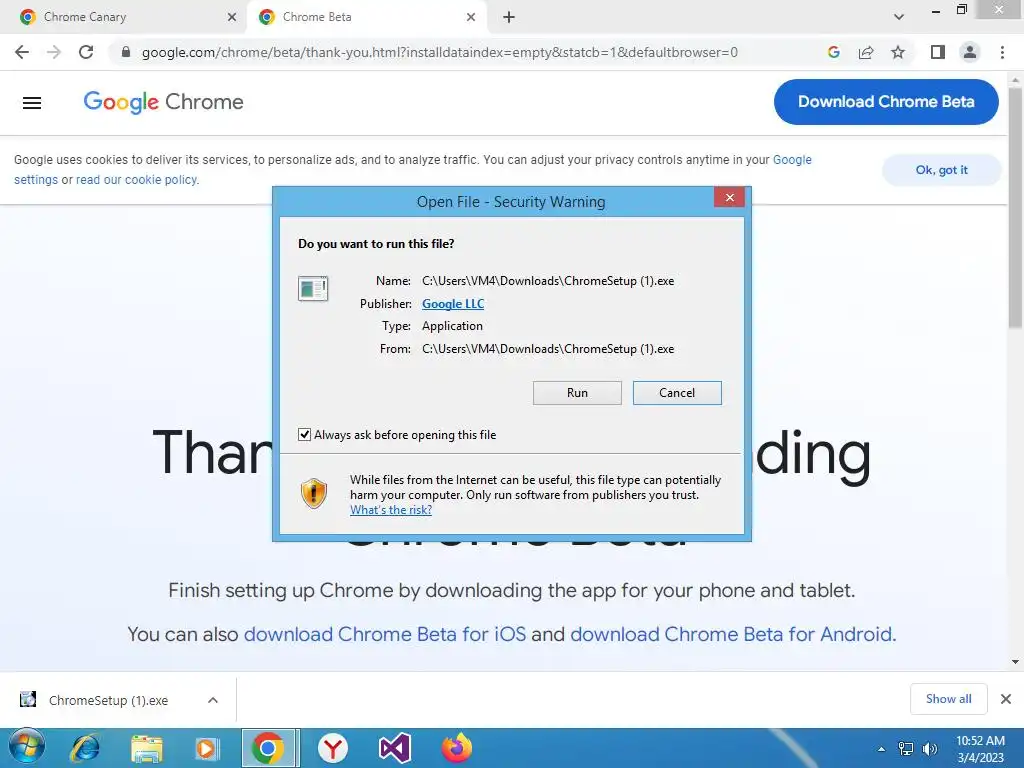Image resolution: width=1024 pixels, height=768 pixels.
Task: Open download Chrome Beta for Android link
Action: pyautogui.click(x=731, y=634)
